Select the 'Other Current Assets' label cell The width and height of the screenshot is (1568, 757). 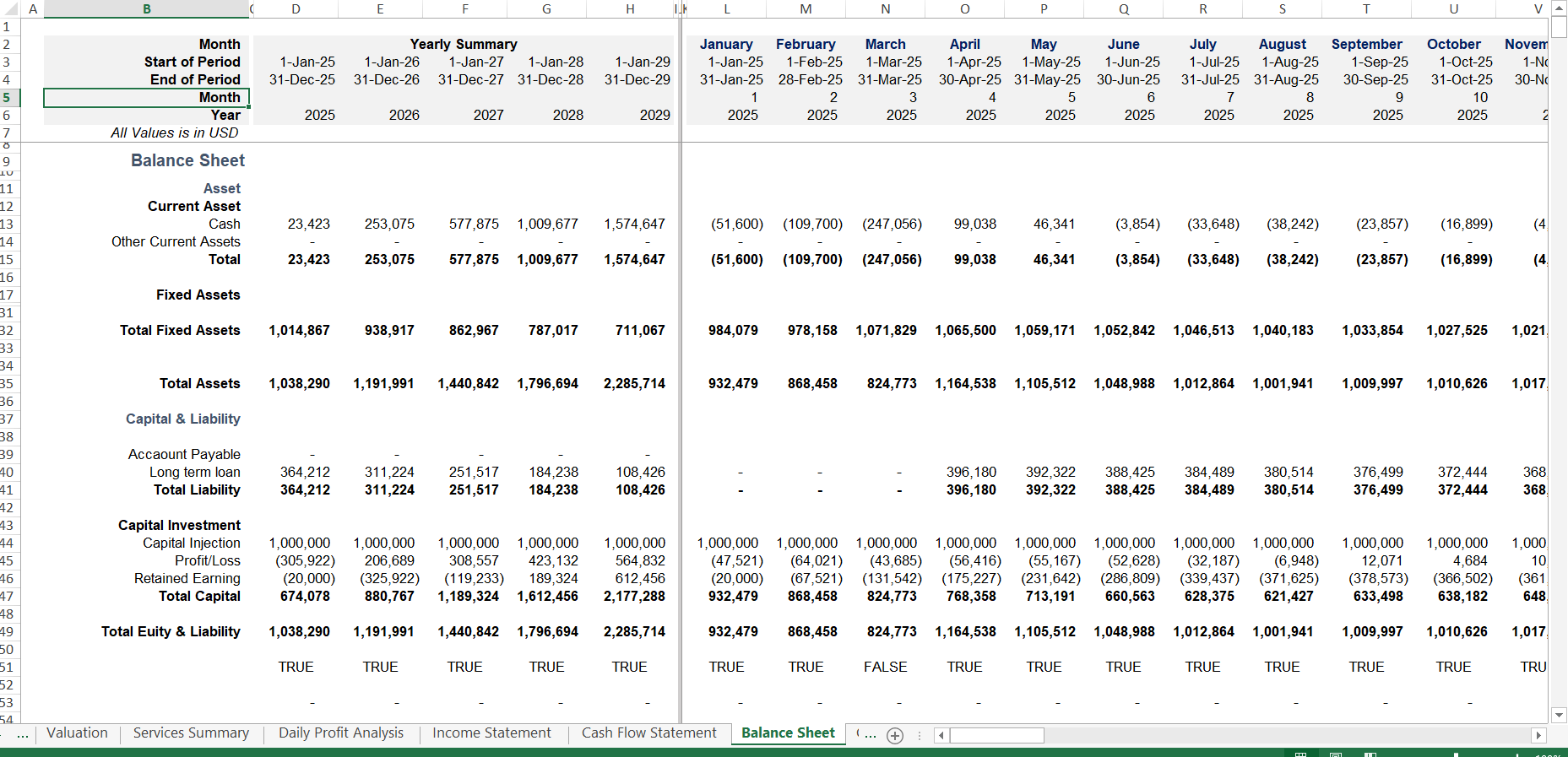point(176,241)
